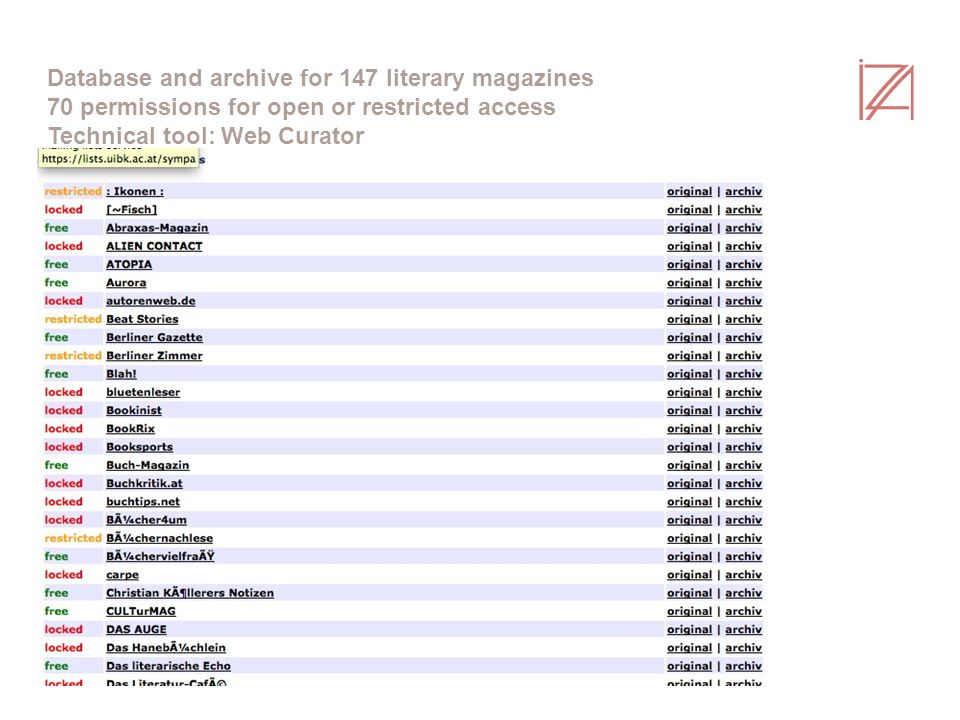Open original link for Aurora
The image size is (960, 720).
689,283
